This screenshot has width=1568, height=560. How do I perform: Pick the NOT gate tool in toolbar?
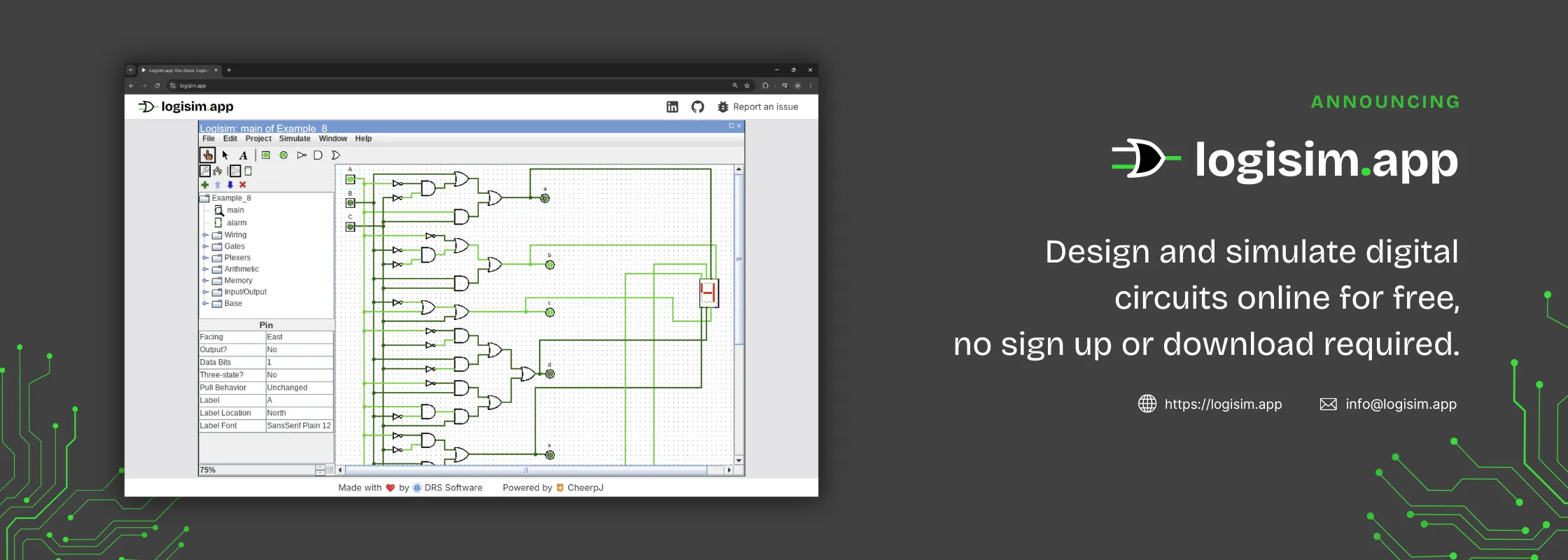pos(302,155)
